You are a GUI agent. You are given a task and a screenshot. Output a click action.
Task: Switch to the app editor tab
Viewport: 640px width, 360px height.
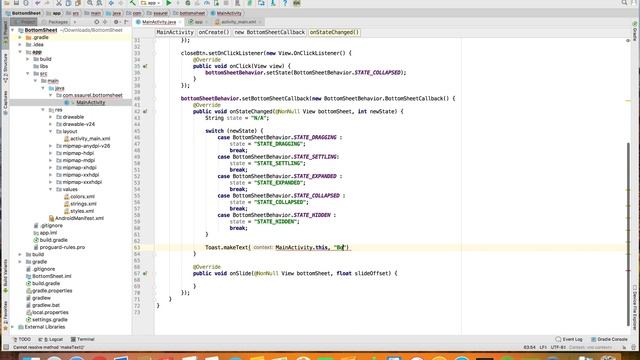pos(198,22)
